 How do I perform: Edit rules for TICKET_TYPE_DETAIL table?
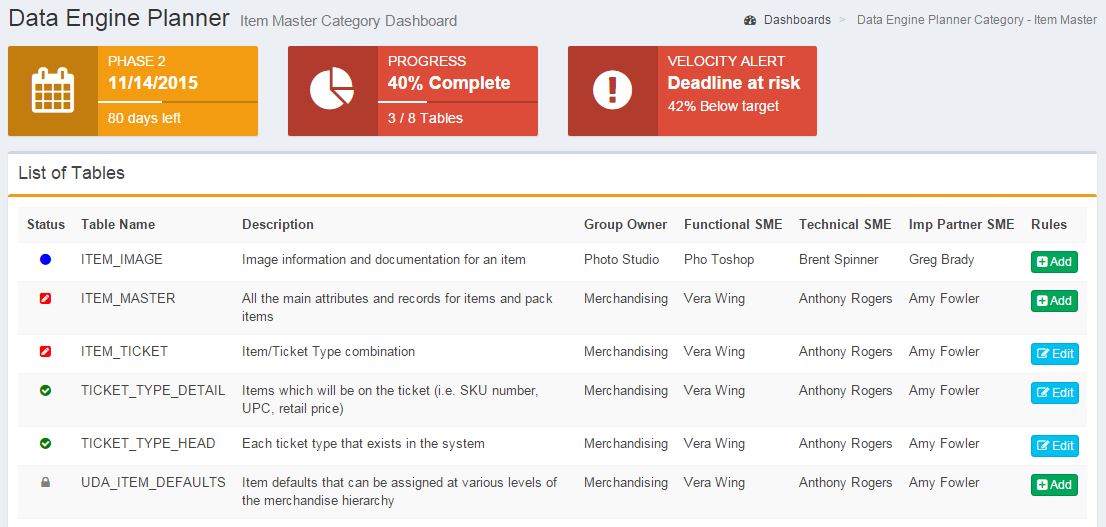[1055, 393]
